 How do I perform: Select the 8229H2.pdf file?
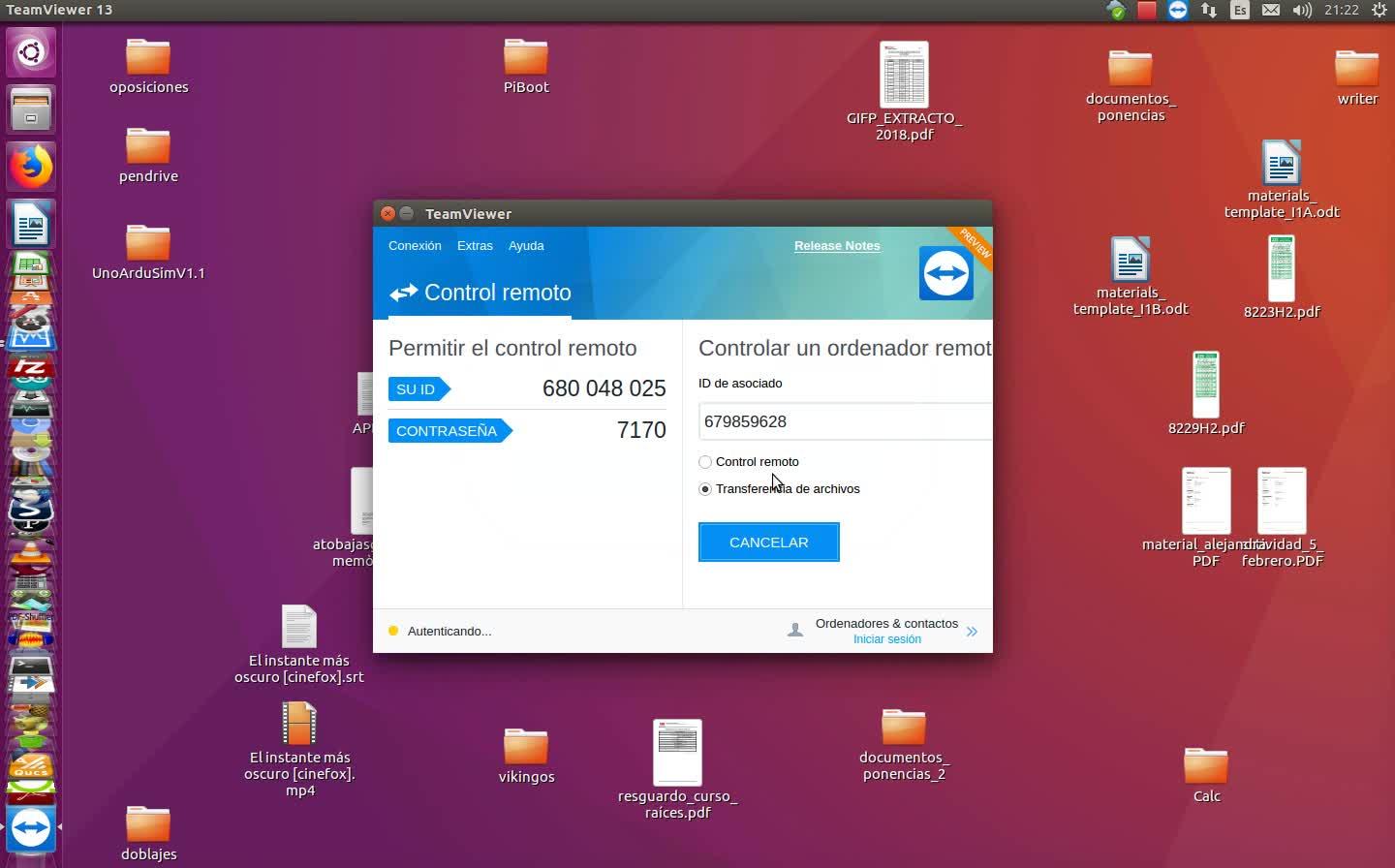pyautogui.click(x=1206, y=392)
